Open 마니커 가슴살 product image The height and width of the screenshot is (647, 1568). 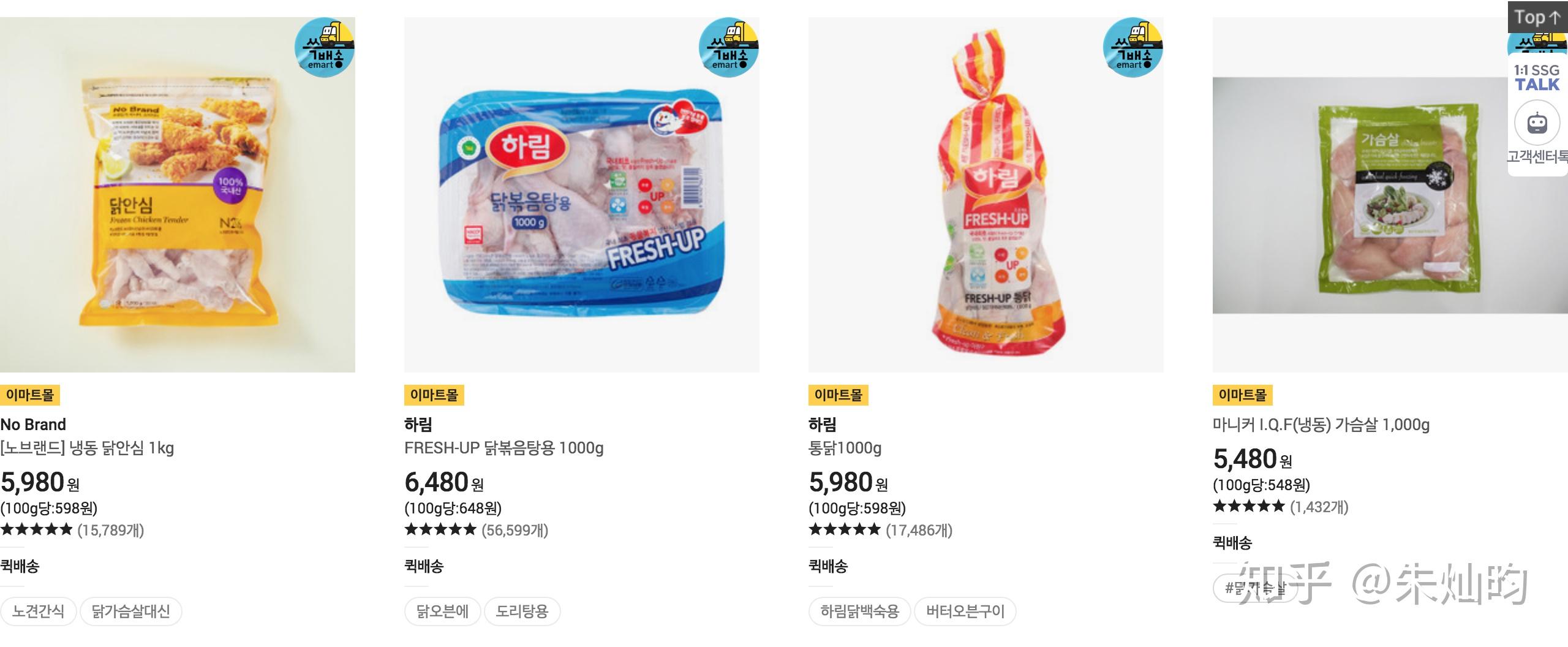1390,195
